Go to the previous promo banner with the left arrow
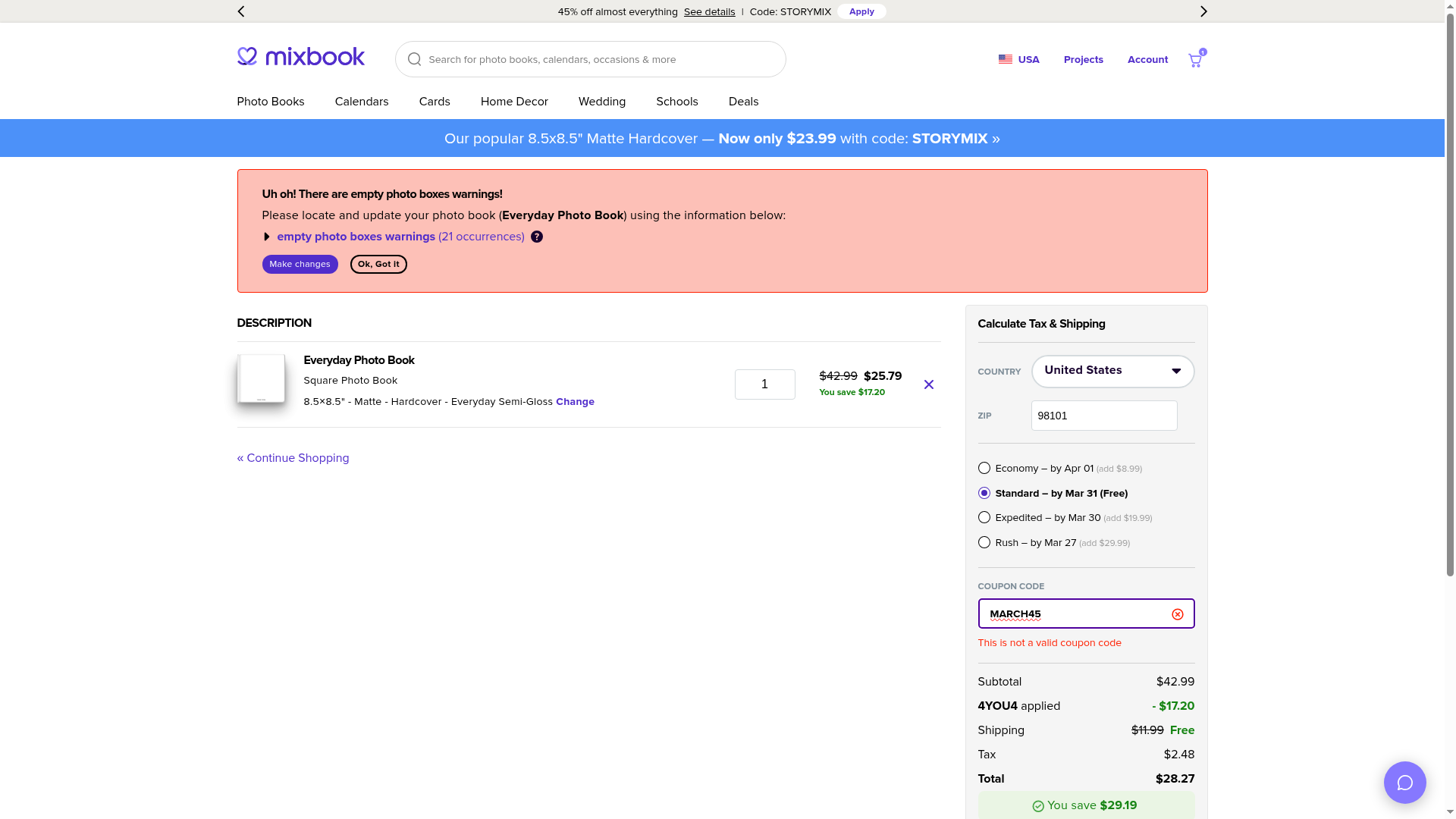 click(x=241, y=11)
